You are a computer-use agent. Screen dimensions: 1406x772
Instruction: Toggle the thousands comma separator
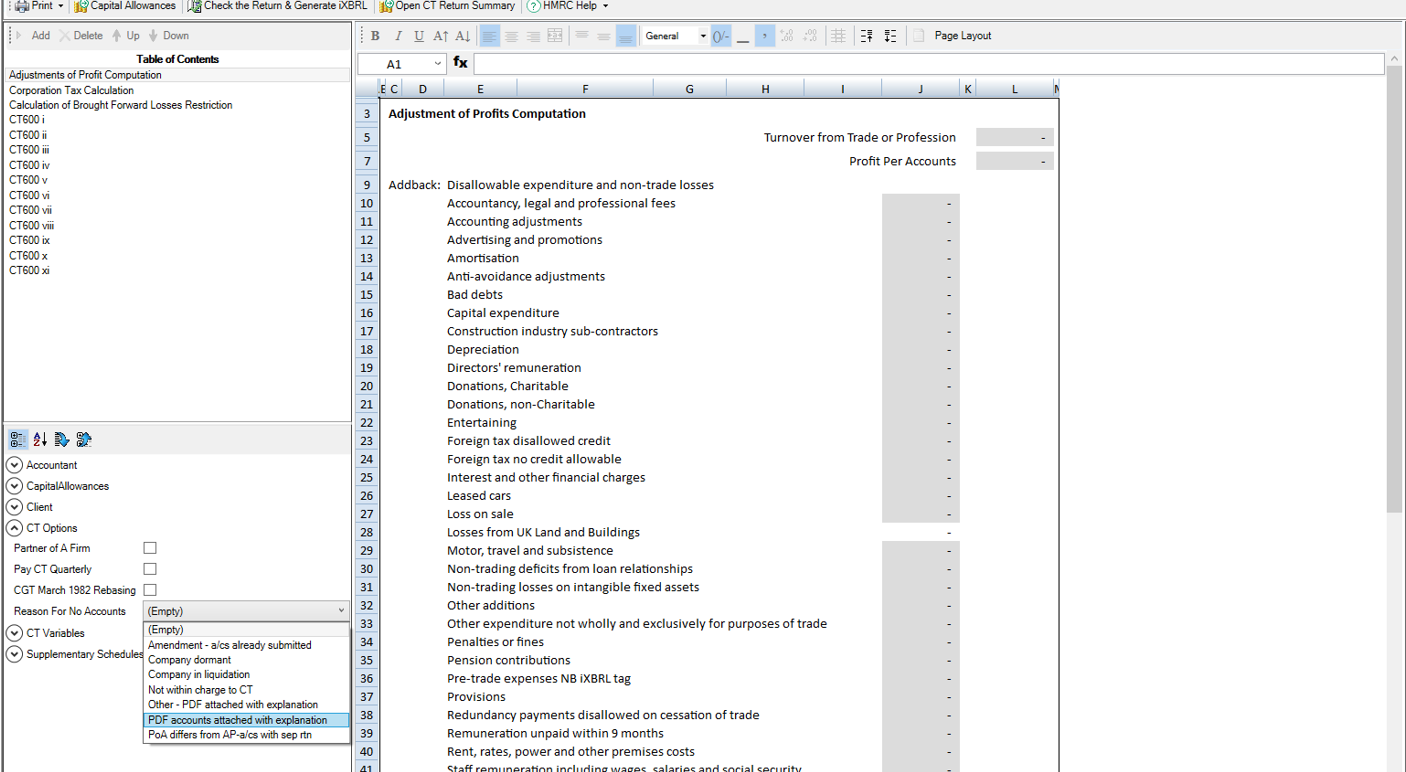coord(764,36)
